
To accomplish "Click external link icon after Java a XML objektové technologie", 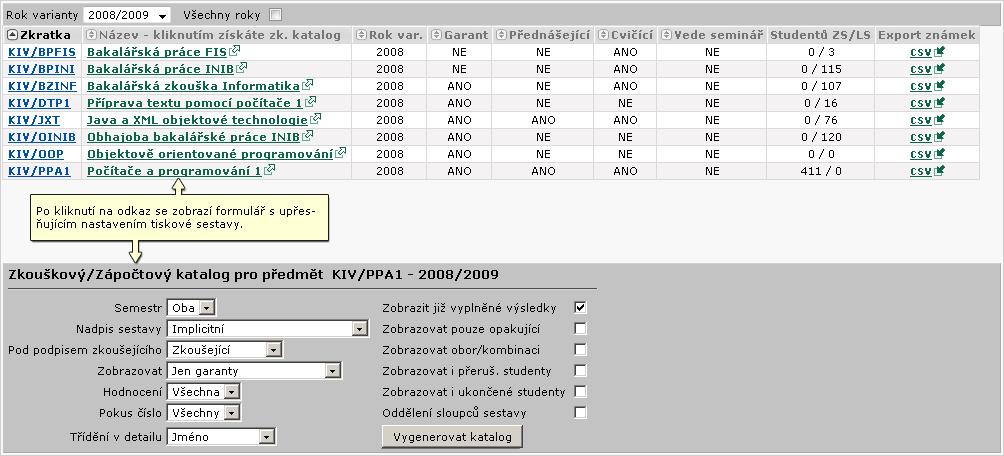I will click(315, 118).
